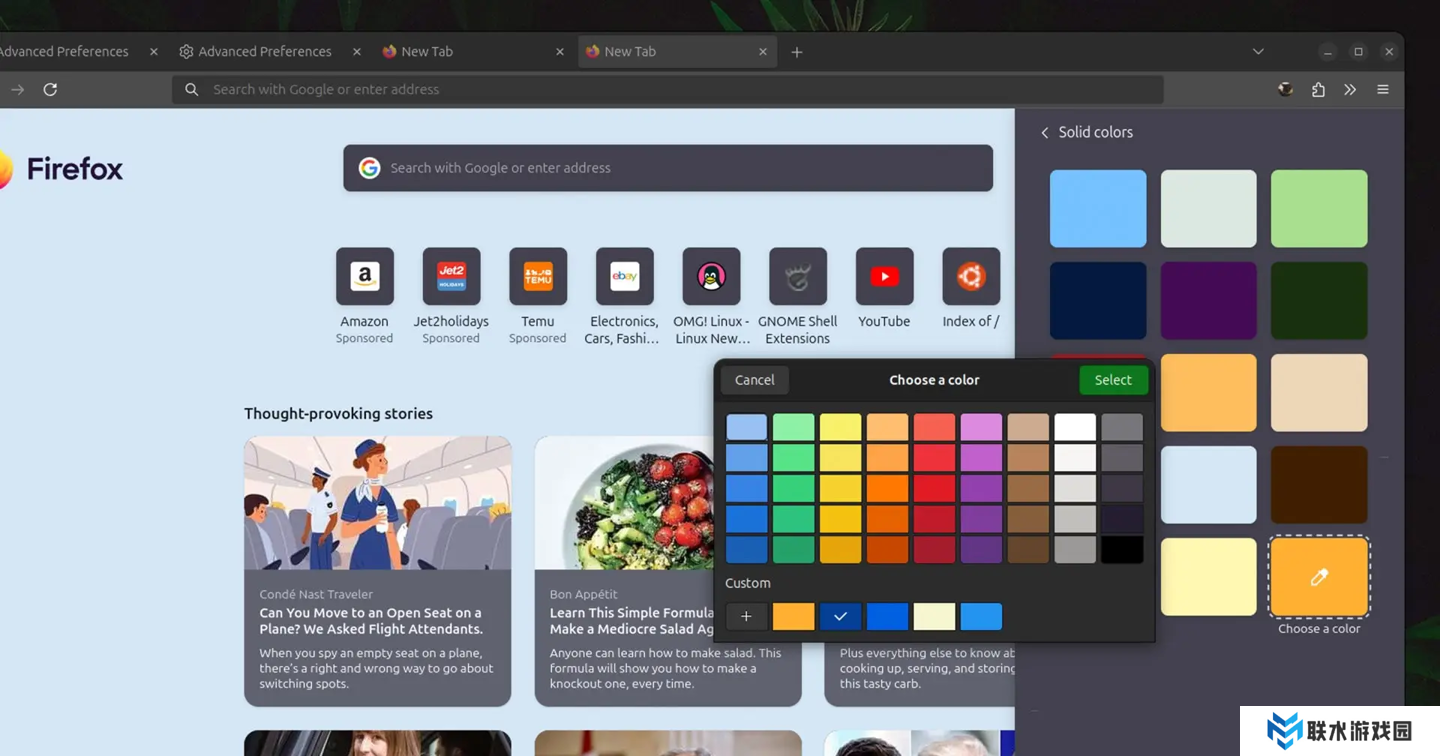The height and width of the screenshot is (756, 1440).
Task: Open the hamburger application menu
Action: pyautogui.click(x=1383, y=90)
